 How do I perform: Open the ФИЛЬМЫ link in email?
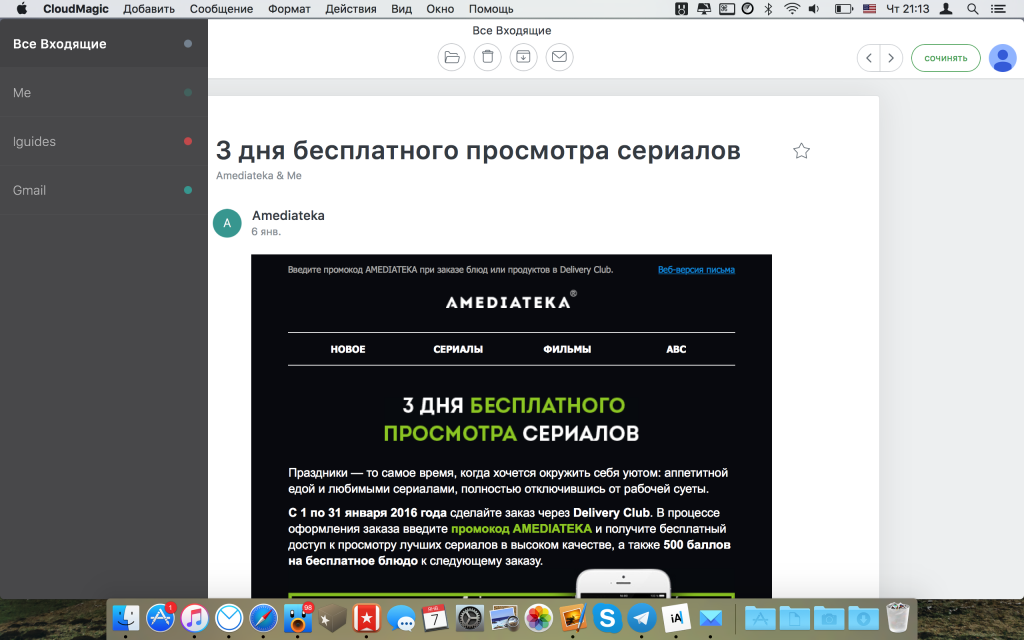coord(567,349)
